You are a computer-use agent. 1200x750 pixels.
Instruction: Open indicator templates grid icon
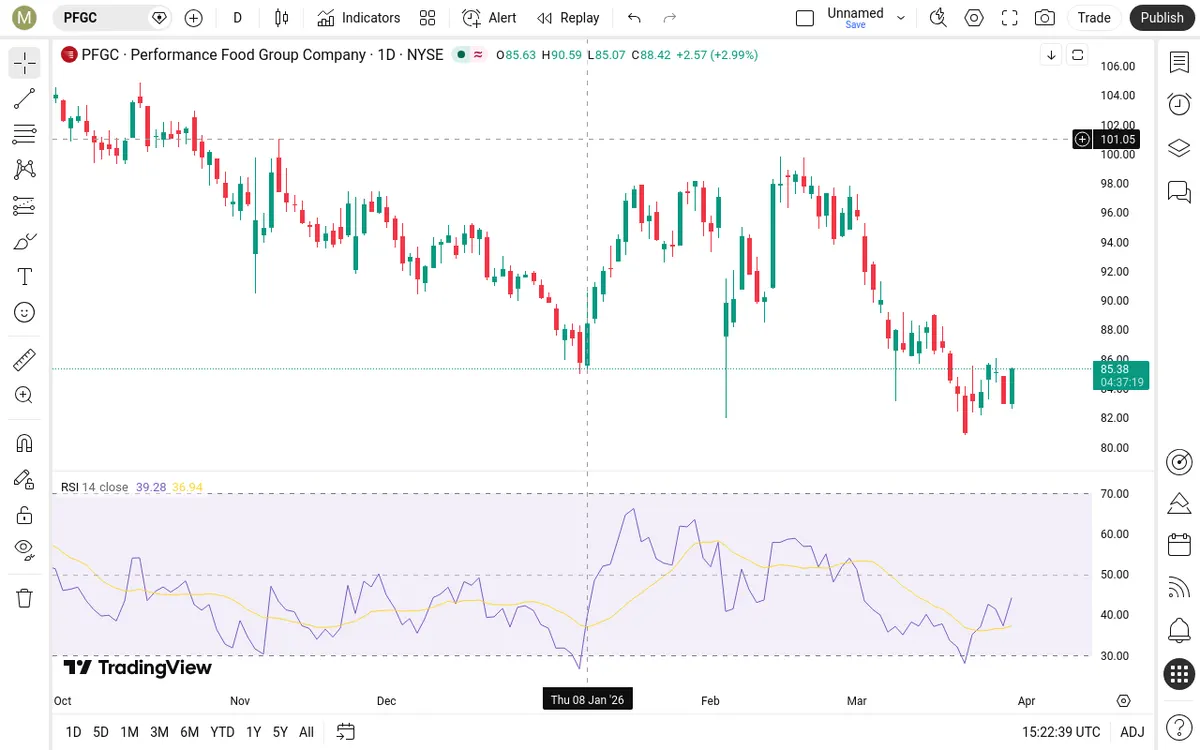428,17
